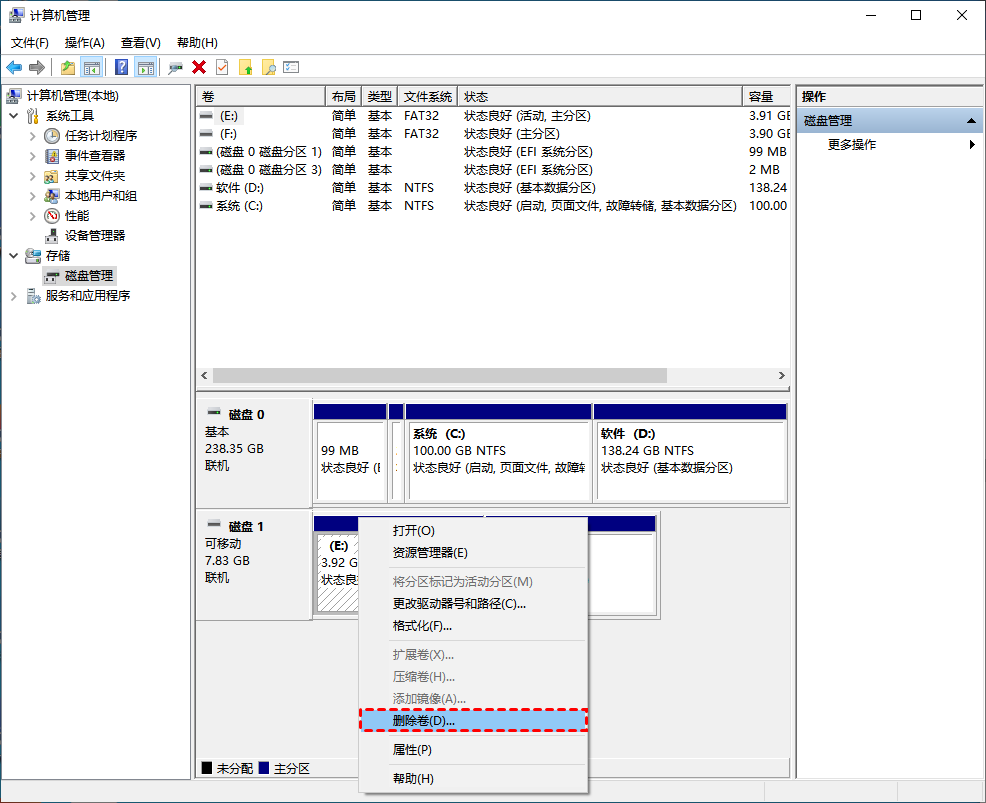Click the folder with green arrow icon

[245, 67]
